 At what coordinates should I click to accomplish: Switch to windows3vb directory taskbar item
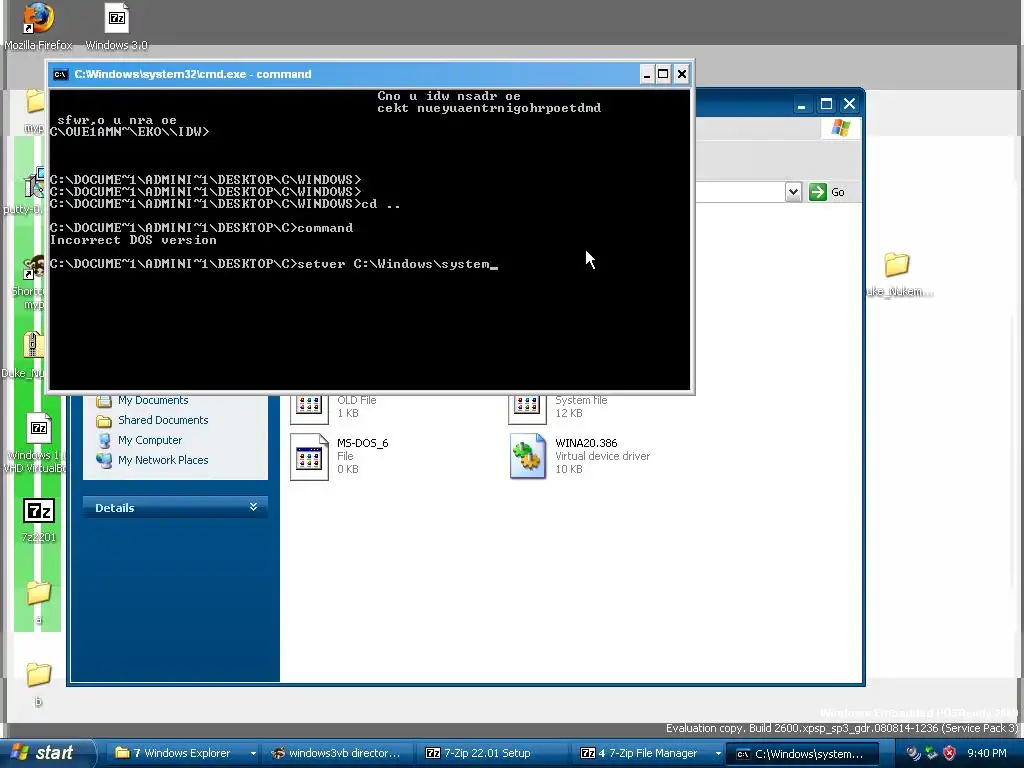[x=337, y=754]
